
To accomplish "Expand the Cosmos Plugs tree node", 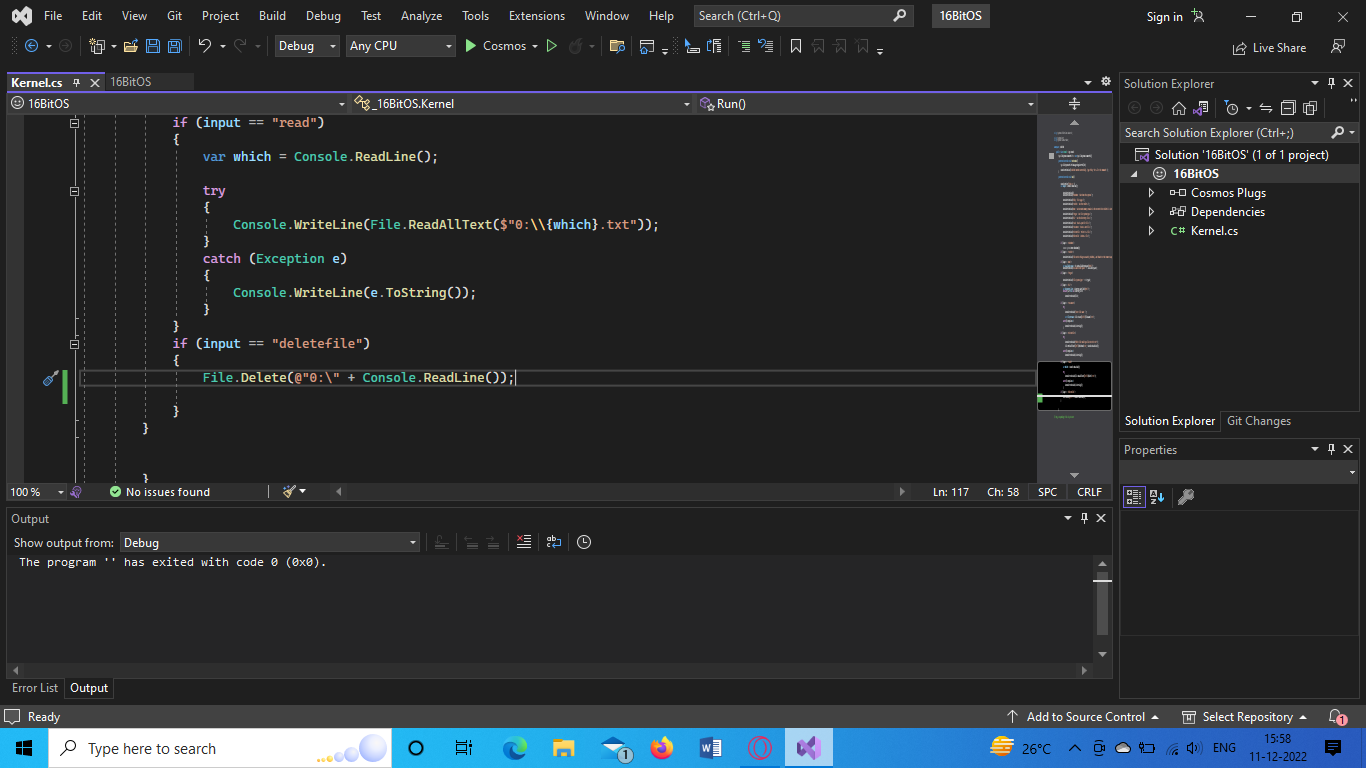I will (1151, 192).
